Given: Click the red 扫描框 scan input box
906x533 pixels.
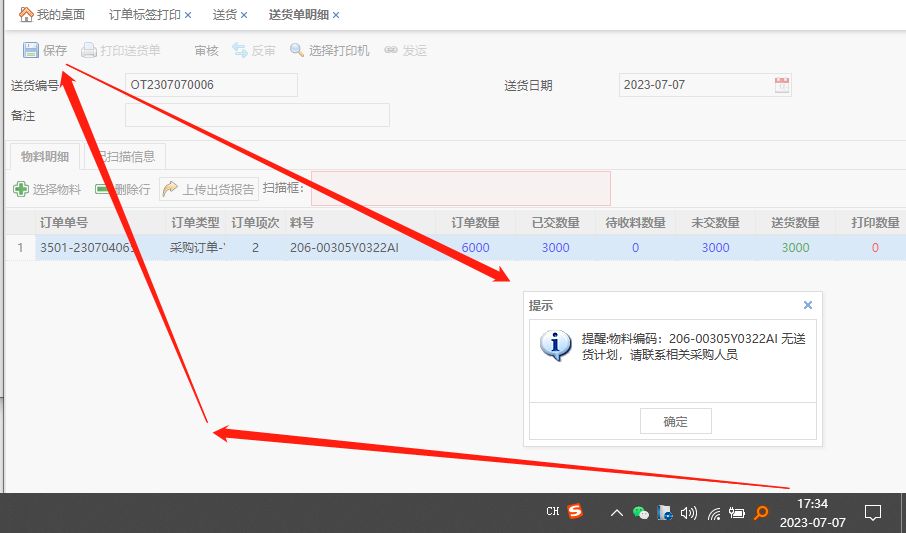Looking at the screenshot, I should pyautogui.click(x=460, y=188).
